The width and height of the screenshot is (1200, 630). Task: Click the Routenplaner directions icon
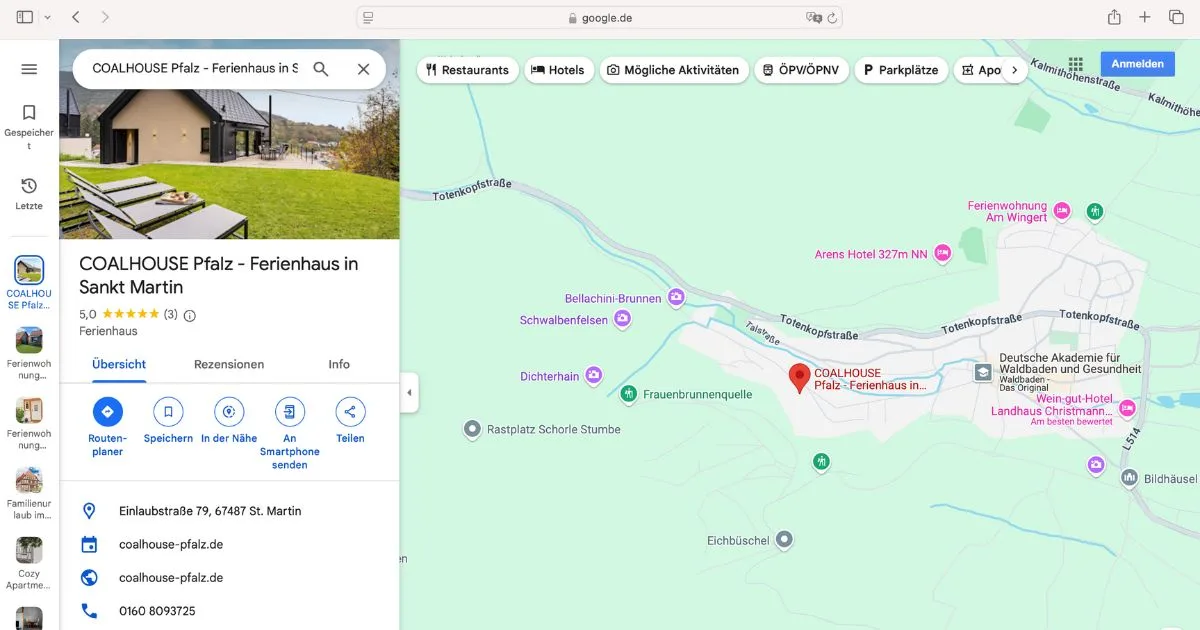pos(107,412)
